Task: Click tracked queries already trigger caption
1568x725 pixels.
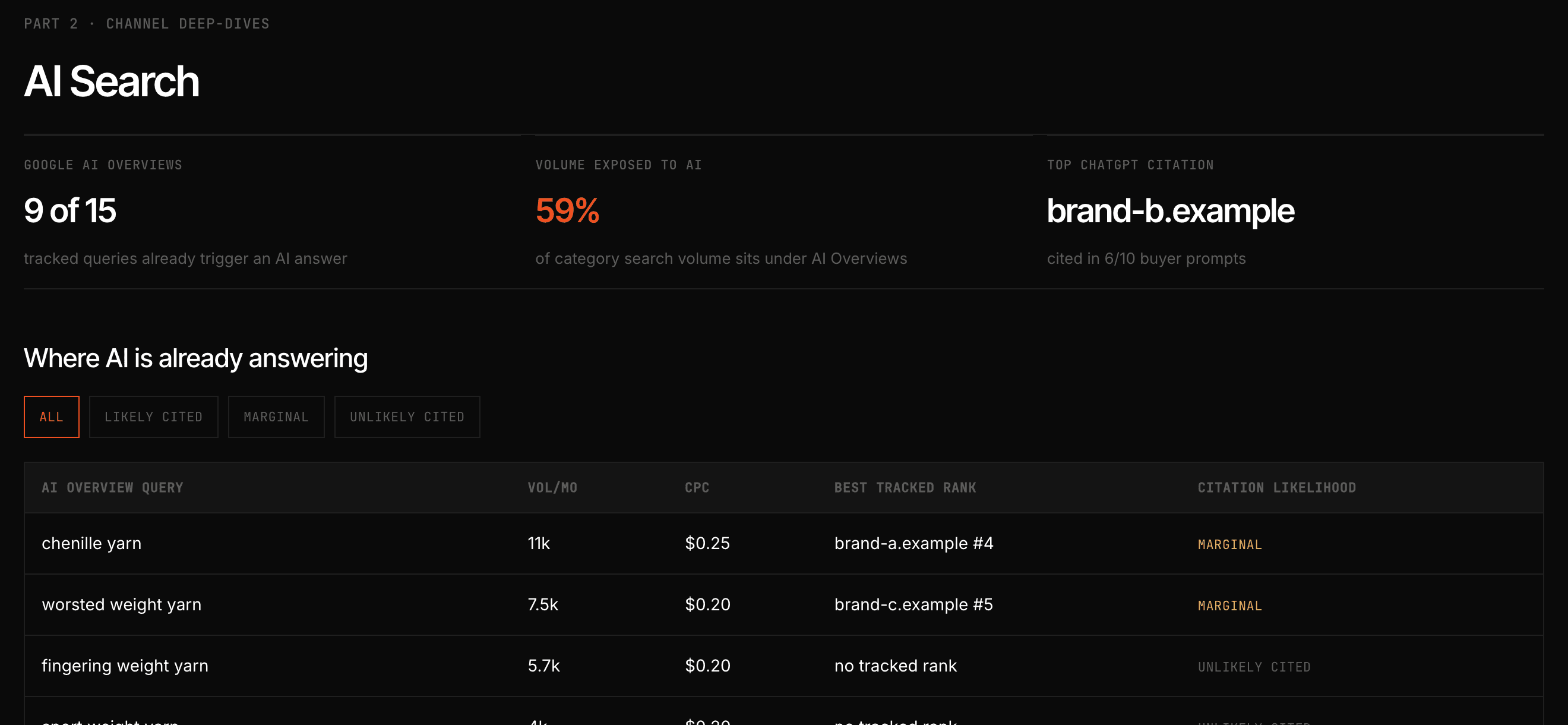Action: tap(185, 259)
